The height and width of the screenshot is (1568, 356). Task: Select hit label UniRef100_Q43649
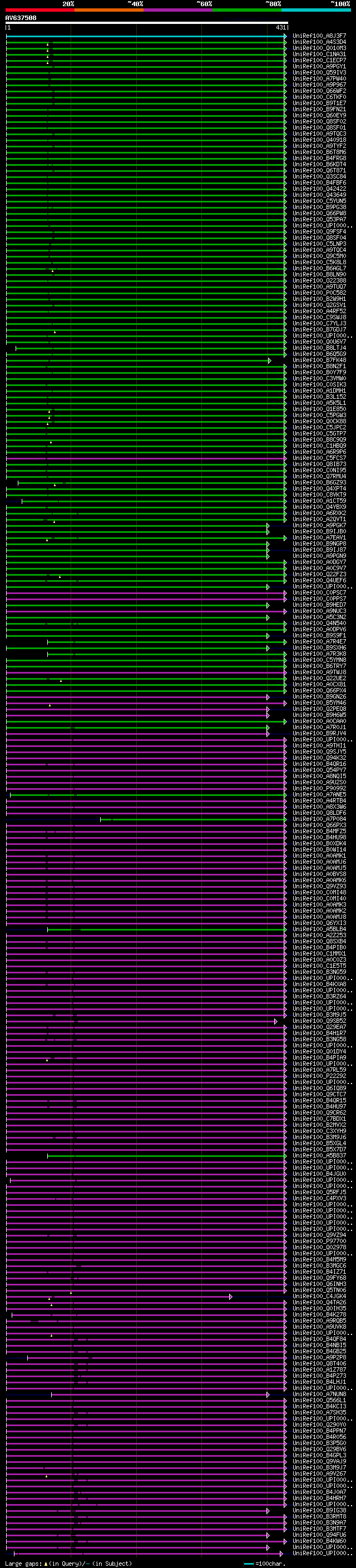click(x=319, y=195)
